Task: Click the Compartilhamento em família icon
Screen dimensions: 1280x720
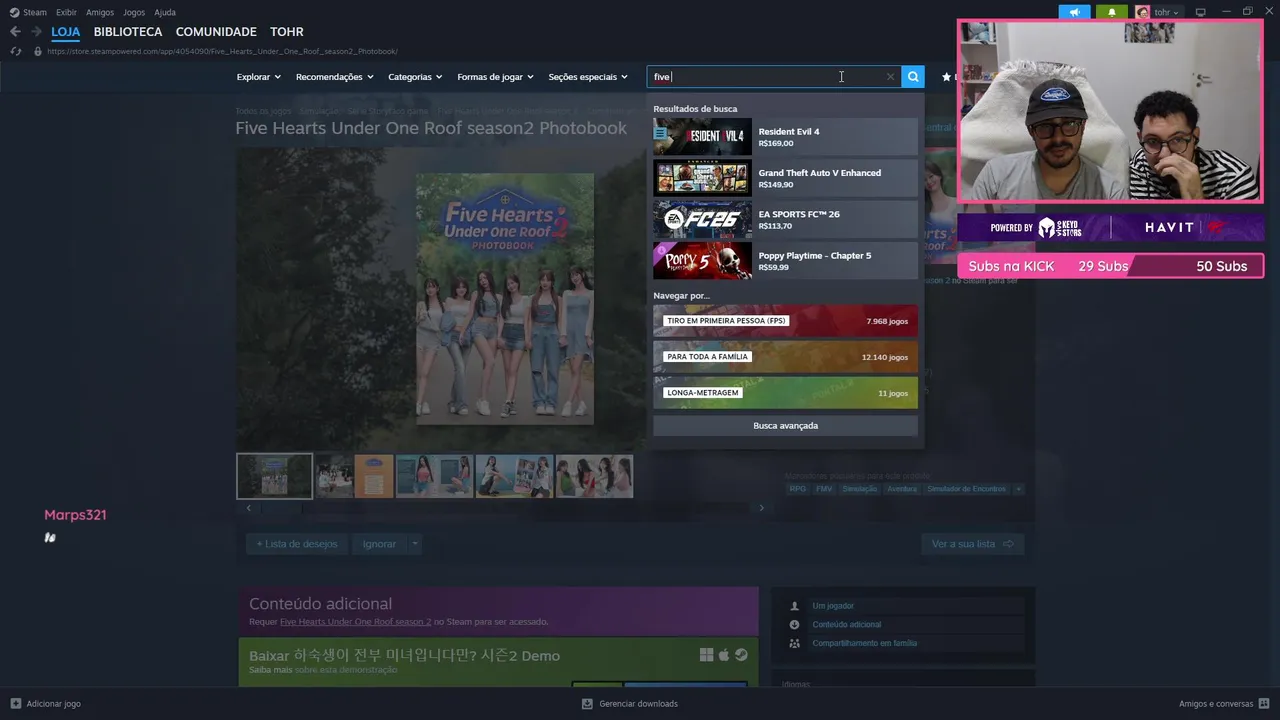Action: (x=794, y=644)
